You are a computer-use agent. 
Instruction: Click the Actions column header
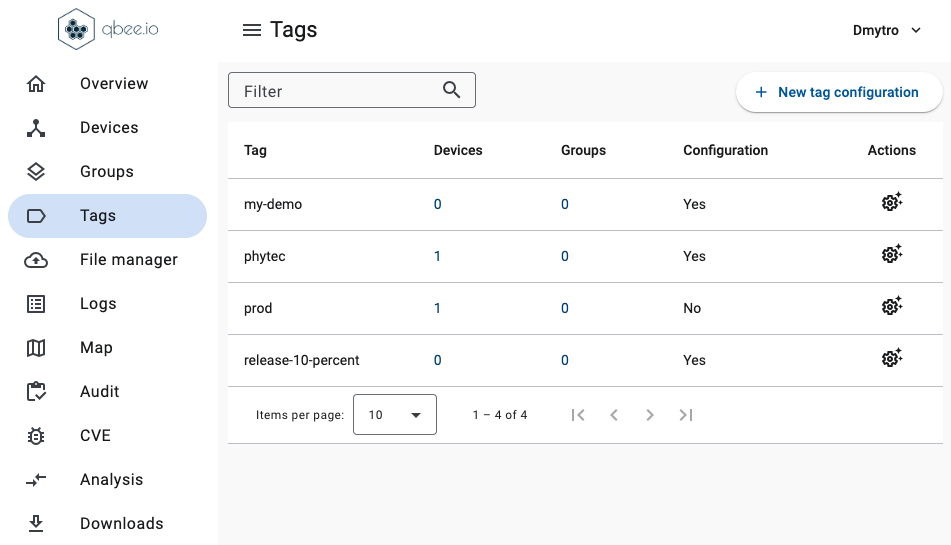click(x=892, y=150)
